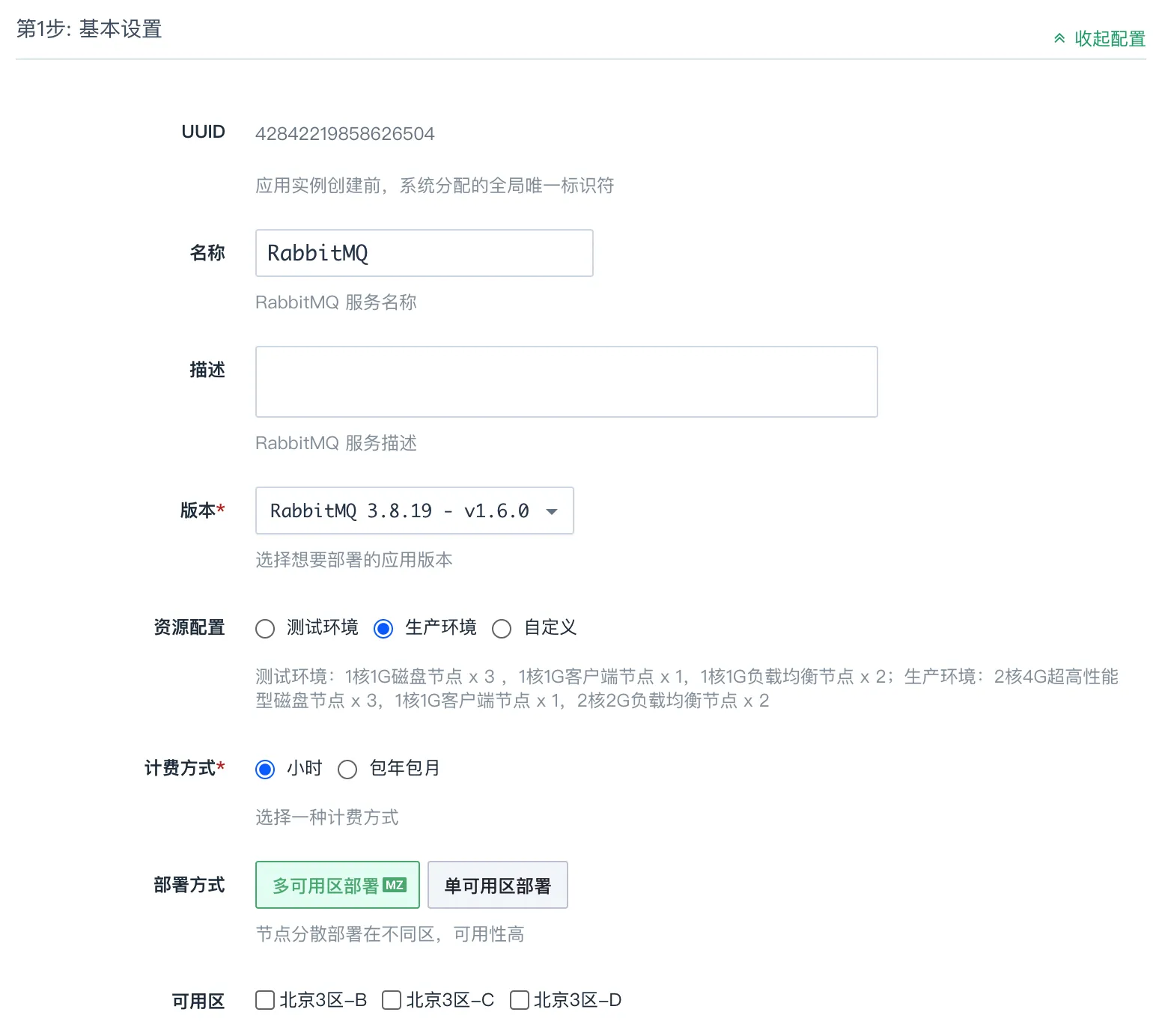Click the 可用区 field label
The image size is (1159, 1036).
[x=198, y=1002]
